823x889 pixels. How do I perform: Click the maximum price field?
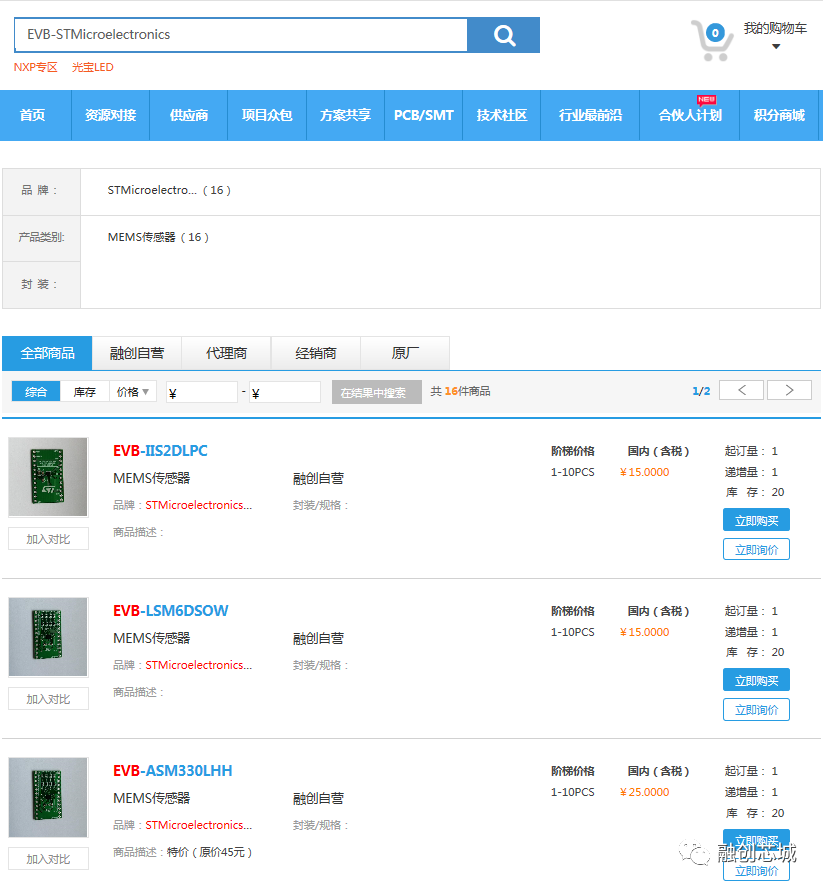(x=285, y=392)
